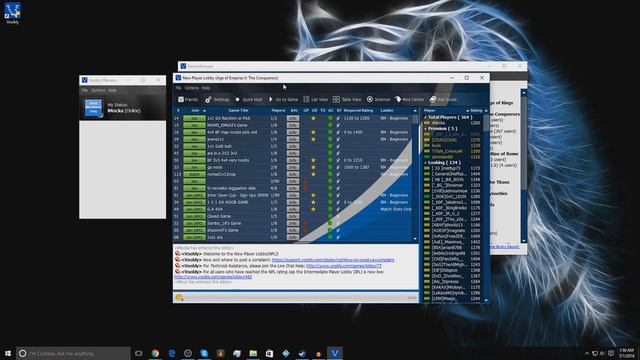Switch to List View
The width and height of the screenshot is (640, 360).
pyautogui.click(x=316, y=100)
